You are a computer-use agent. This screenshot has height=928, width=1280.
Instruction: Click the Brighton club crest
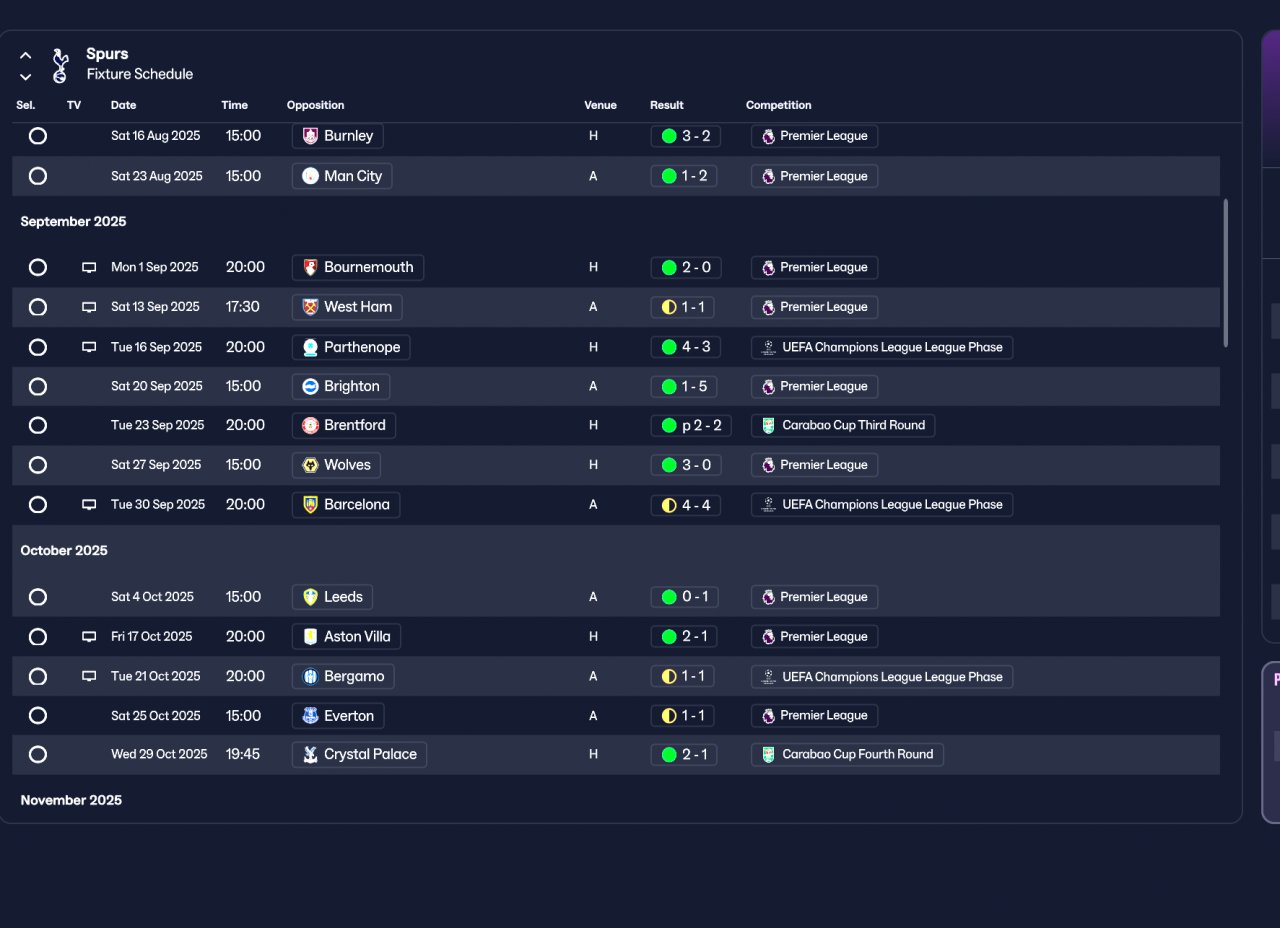310,386
